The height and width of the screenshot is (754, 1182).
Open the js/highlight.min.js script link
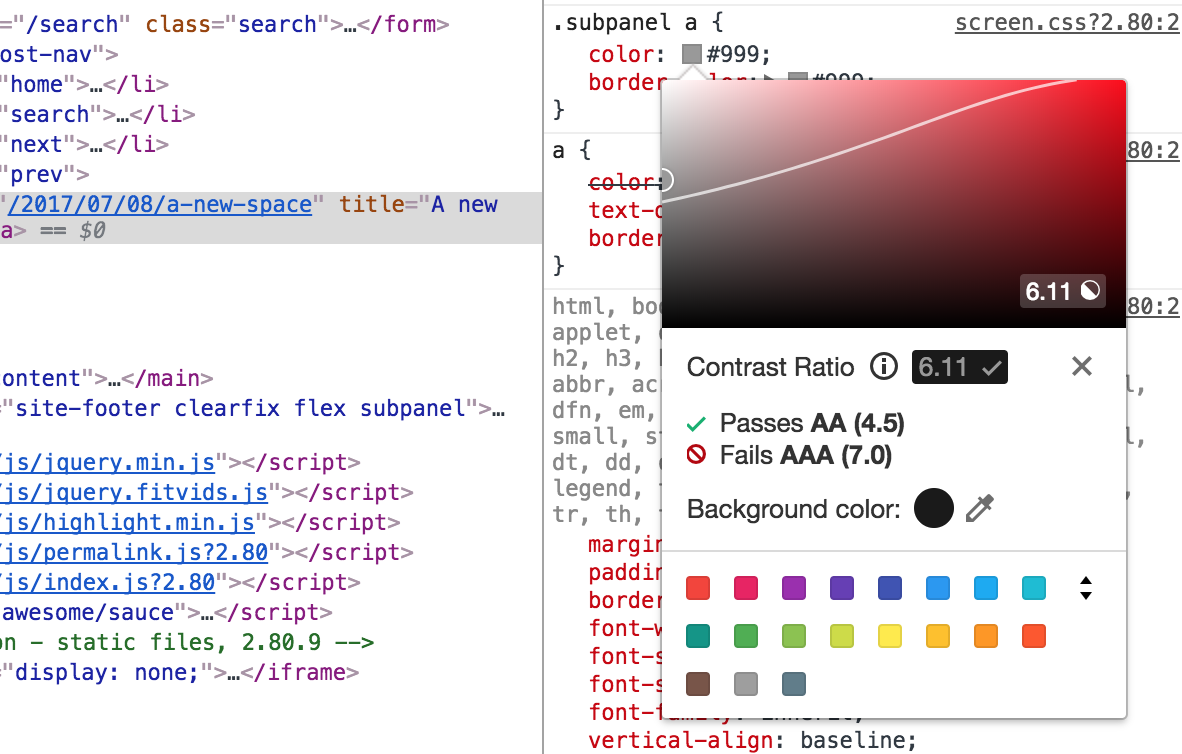(127, 523)
